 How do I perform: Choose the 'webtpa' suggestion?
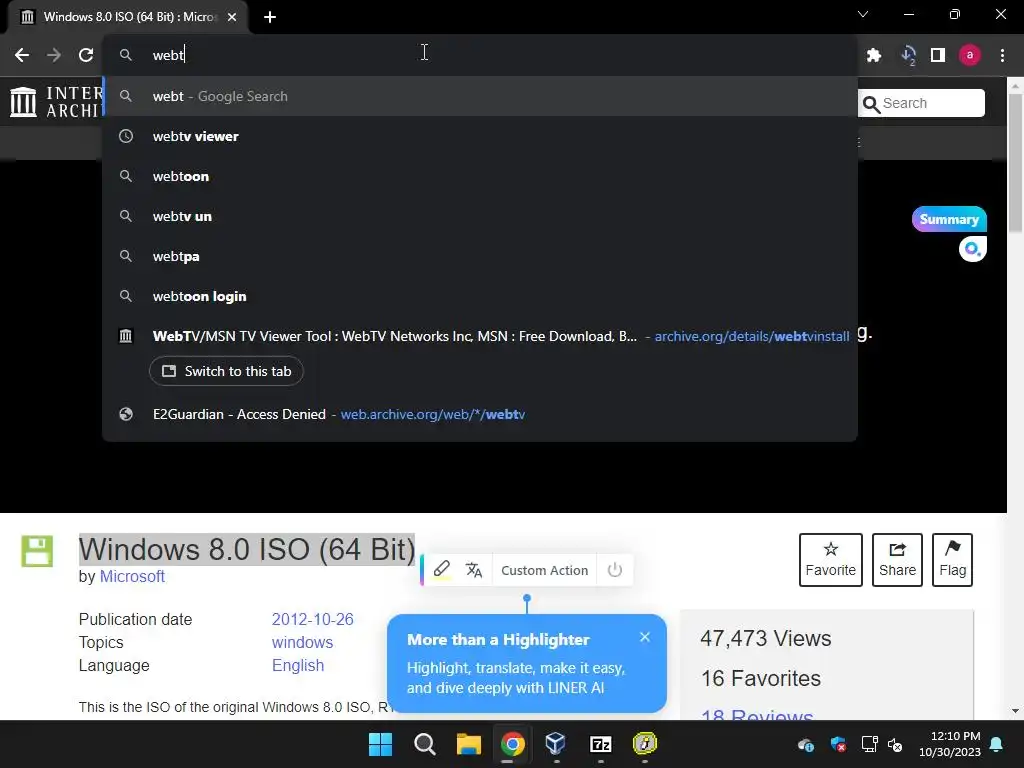coord(480,256)
